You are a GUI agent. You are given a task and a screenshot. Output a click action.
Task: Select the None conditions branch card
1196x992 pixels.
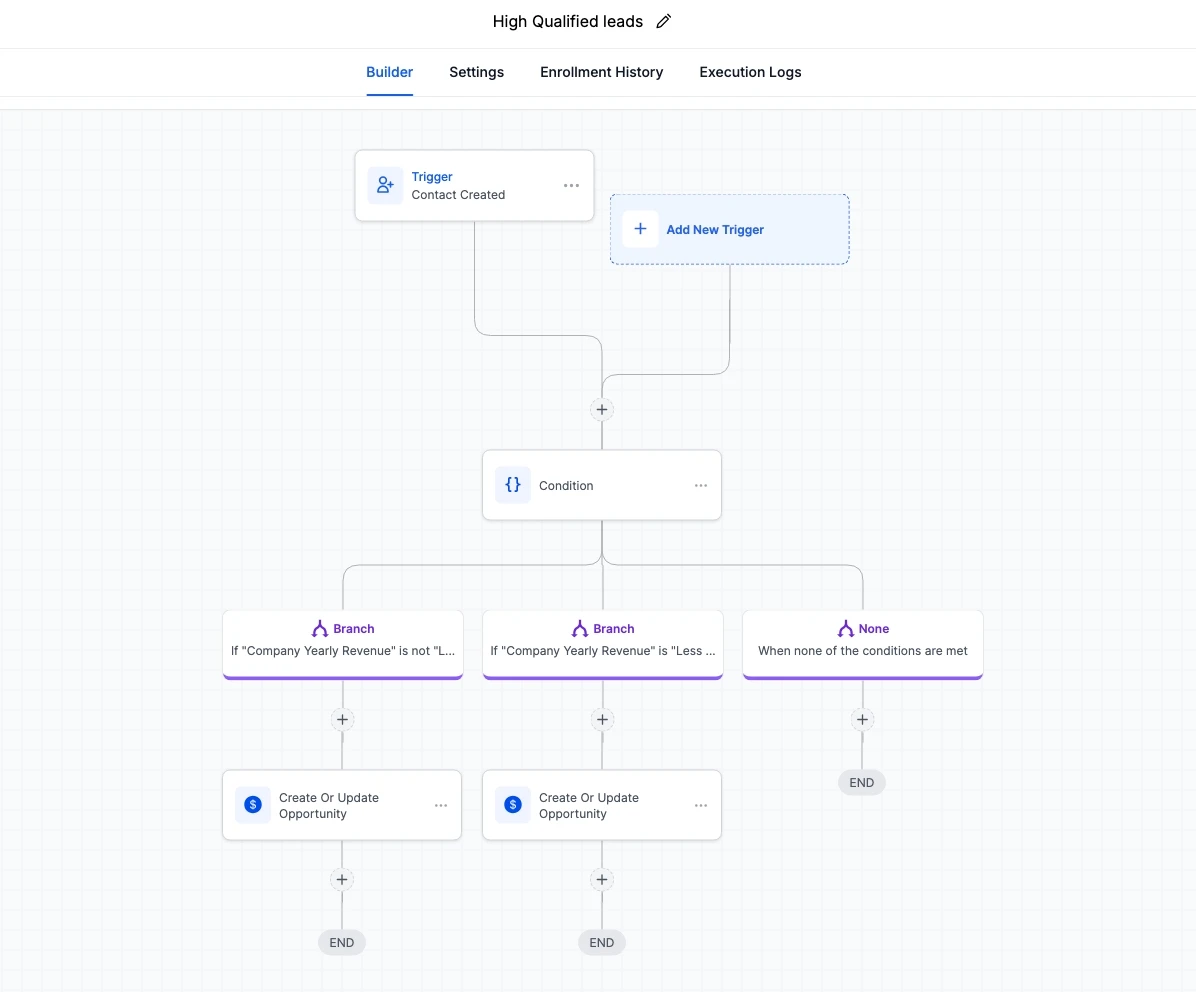point(863,644)
